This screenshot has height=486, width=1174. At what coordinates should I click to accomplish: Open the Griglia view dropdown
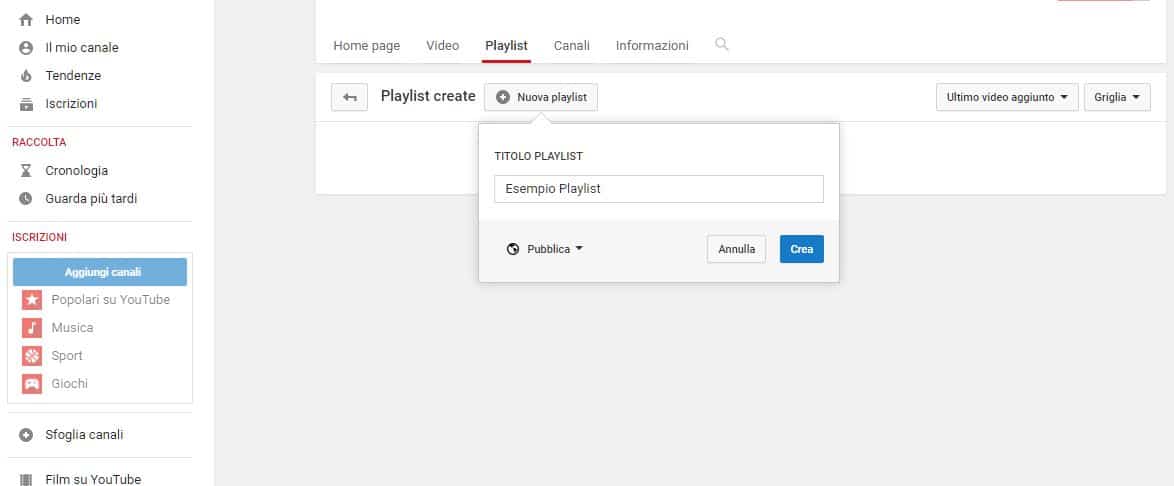(1117, 97)
